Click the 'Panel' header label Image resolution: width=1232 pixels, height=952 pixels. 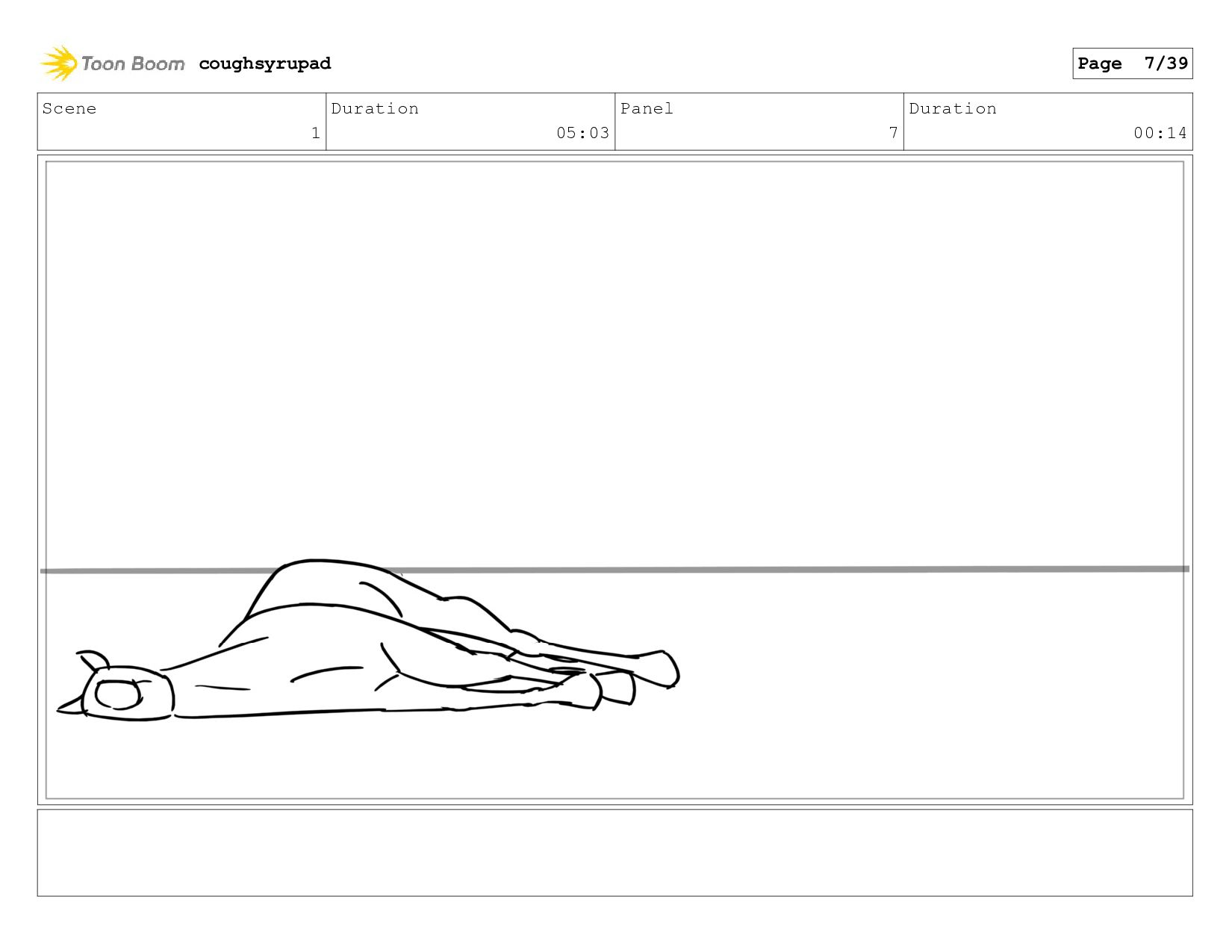click(647, 109)
